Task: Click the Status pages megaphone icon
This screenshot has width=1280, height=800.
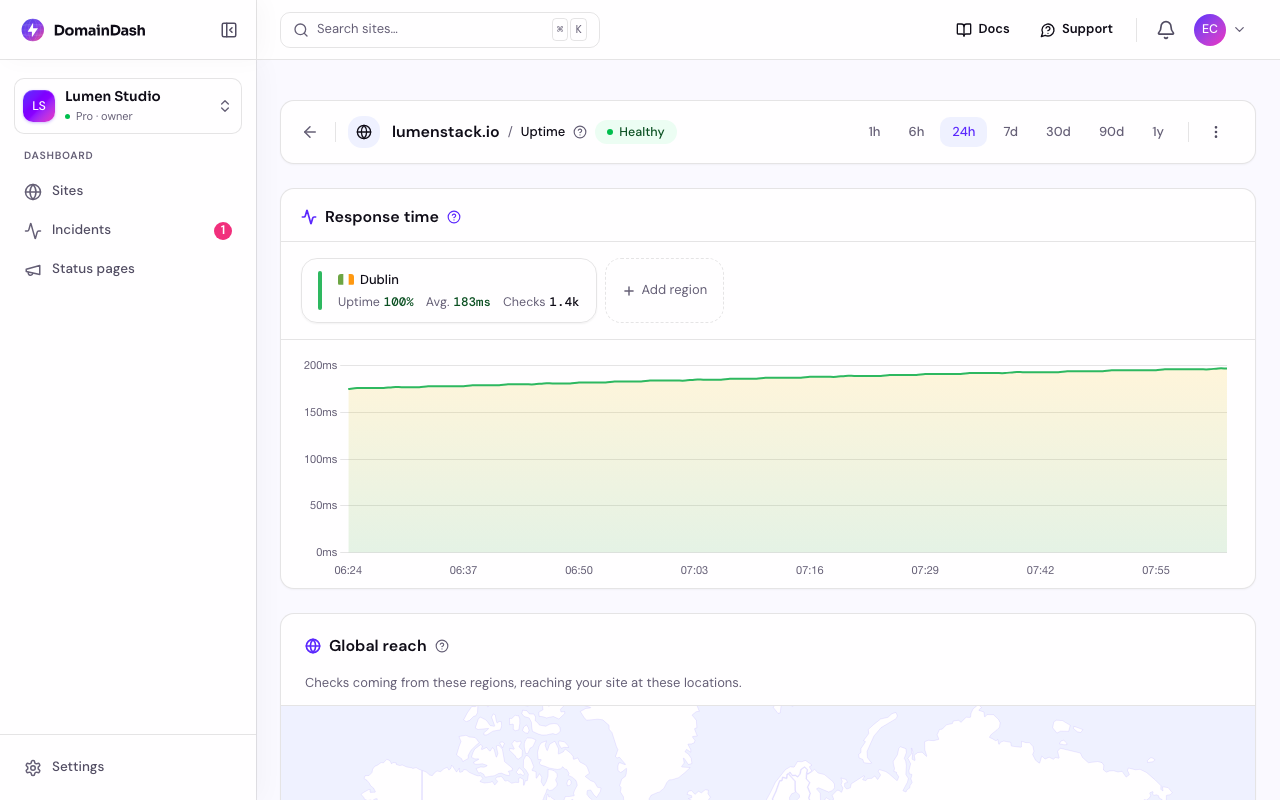Action: click(33, 269)
